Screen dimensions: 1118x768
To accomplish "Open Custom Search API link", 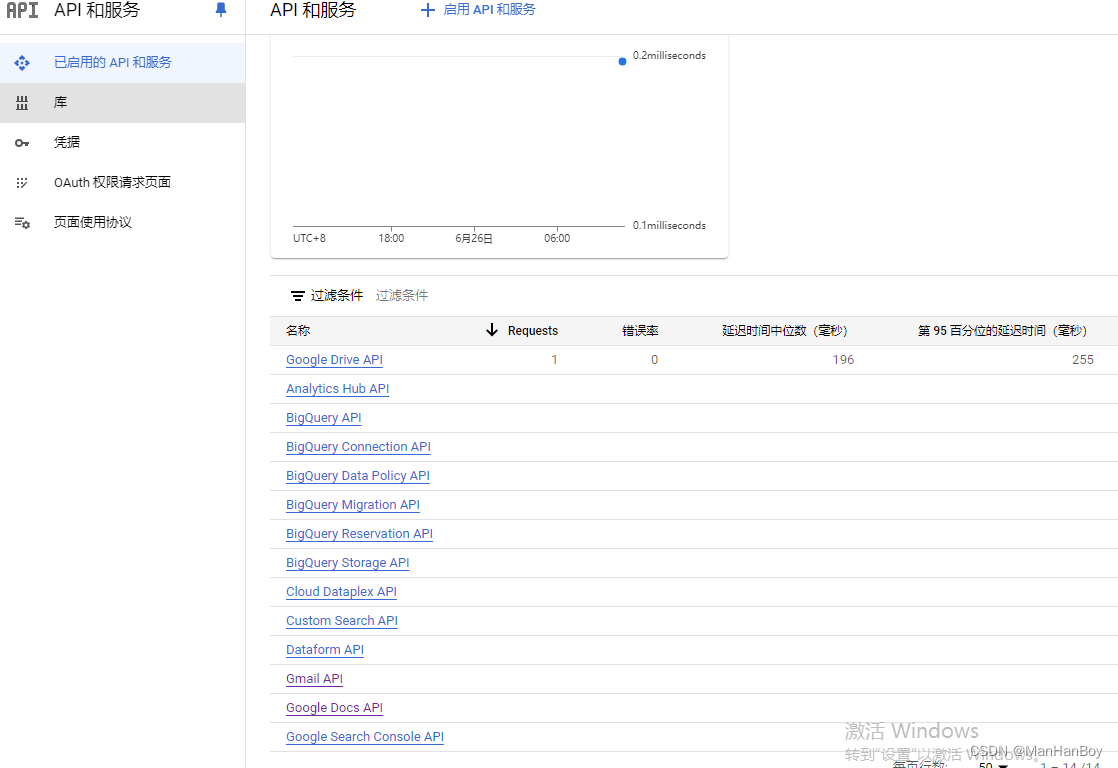I will pyautogui.click(x=342, y=620).
